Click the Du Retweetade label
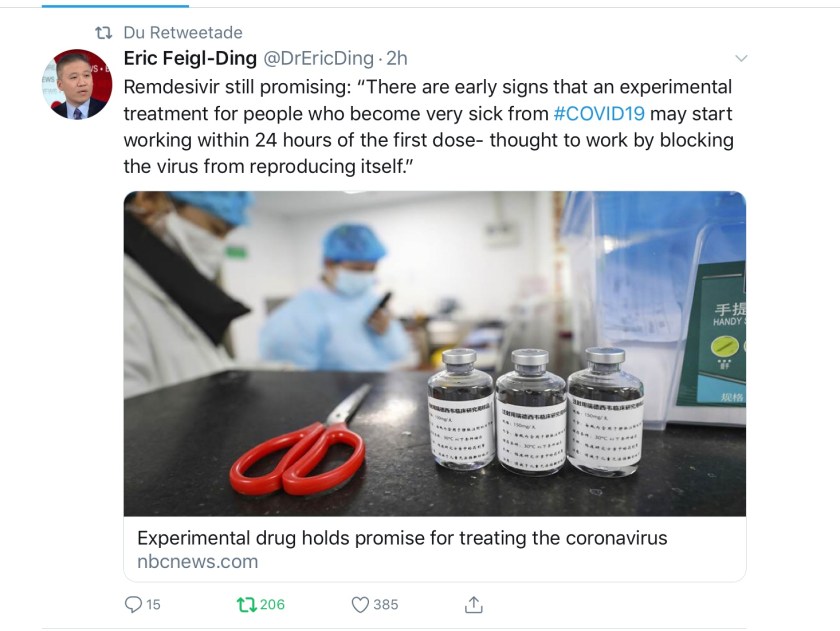This screenshot has width=840, height=631. [183, 33]
